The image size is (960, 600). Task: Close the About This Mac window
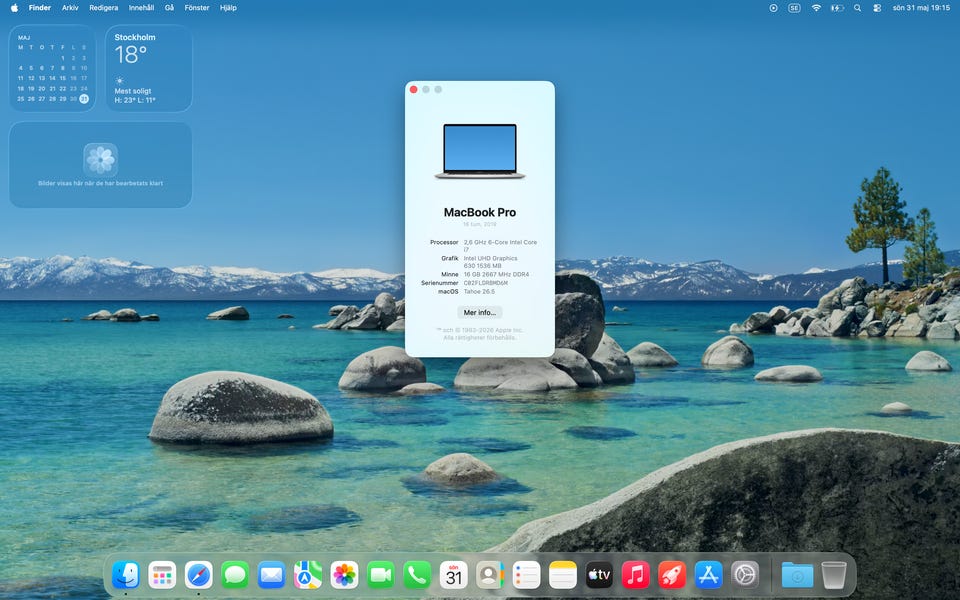tap(414, 89)
